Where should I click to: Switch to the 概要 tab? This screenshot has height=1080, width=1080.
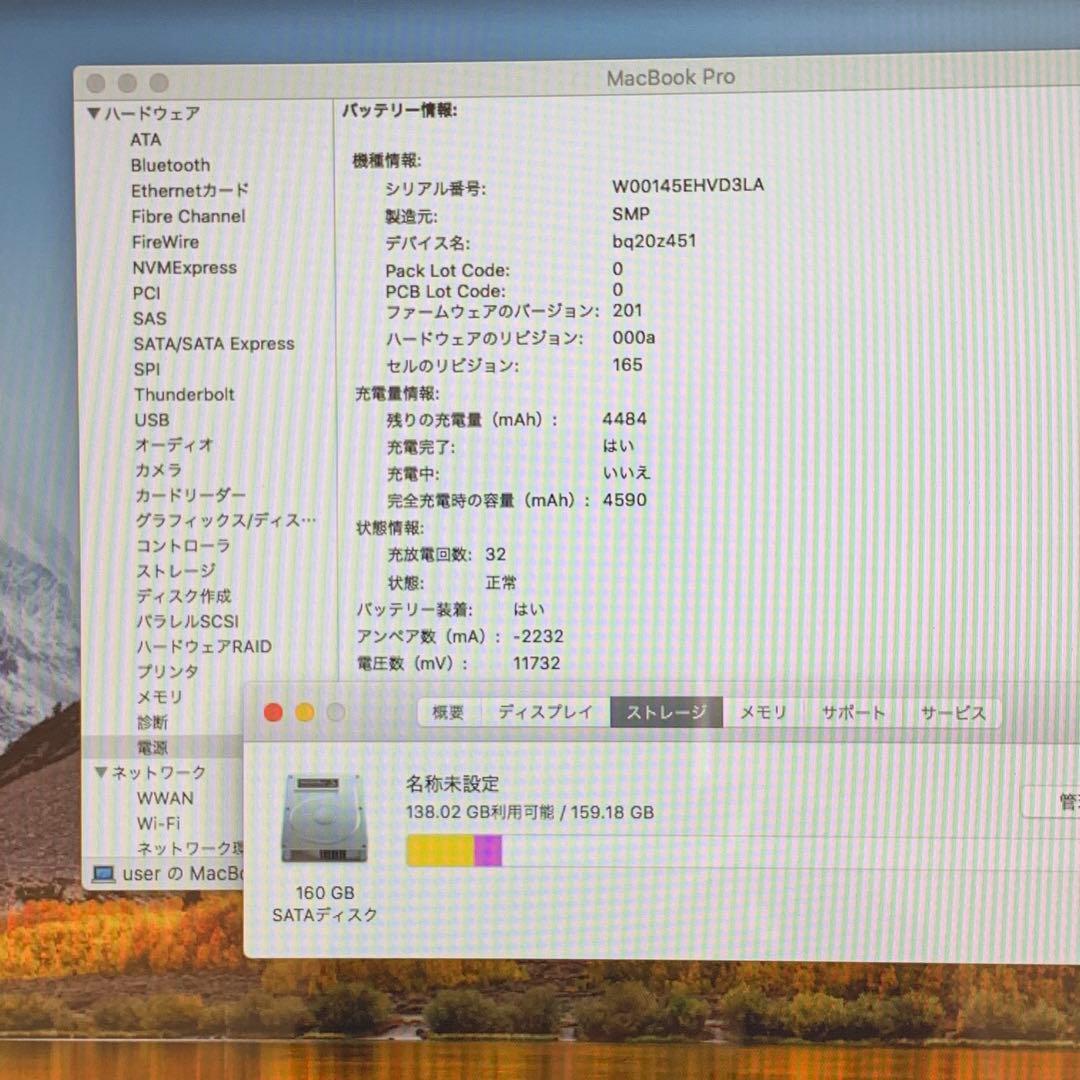click(x=447, y=713)
